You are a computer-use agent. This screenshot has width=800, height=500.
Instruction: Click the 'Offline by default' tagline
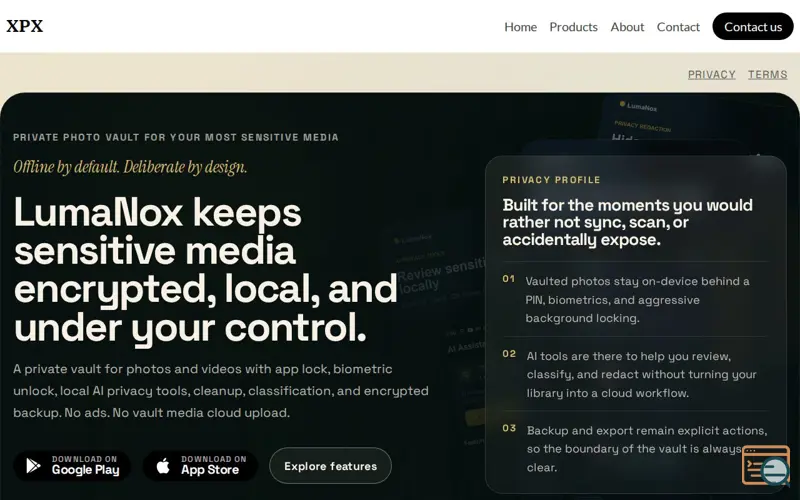point(130,167)
